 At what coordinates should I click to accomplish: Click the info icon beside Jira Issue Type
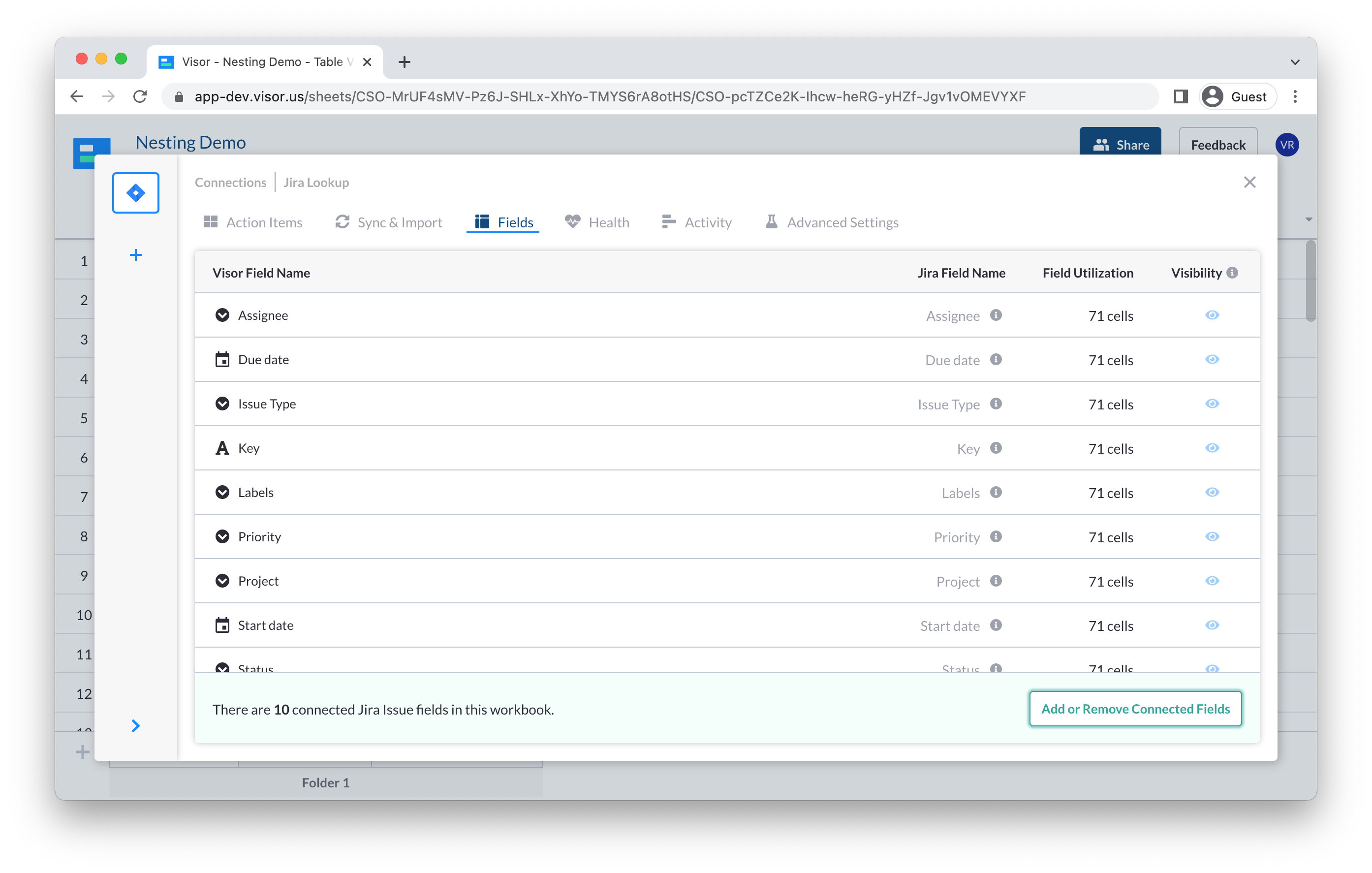point(996,404)
